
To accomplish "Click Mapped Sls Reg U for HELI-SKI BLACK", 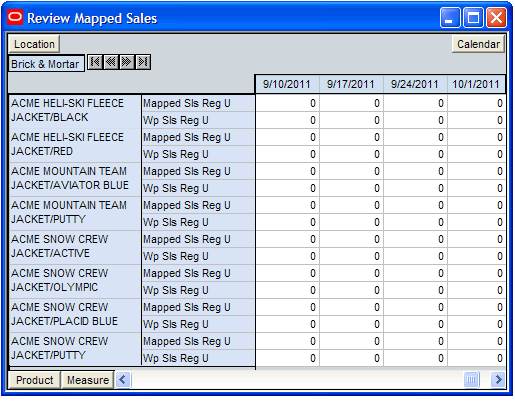I will (198, 103).
